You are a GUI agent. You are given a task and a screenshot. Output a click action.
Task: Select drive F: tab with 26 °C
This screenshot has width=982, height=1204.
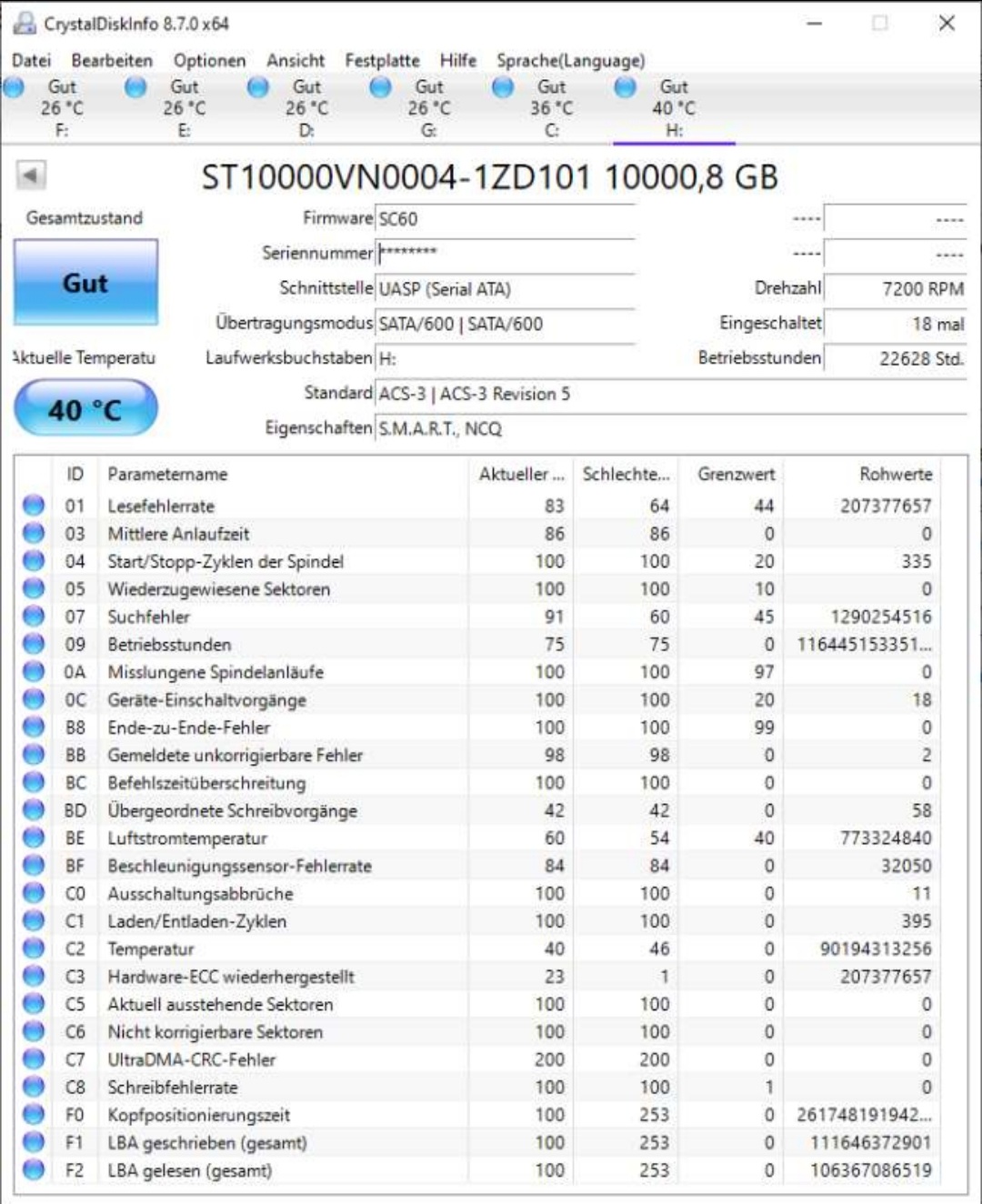click(x=61, y=108)
